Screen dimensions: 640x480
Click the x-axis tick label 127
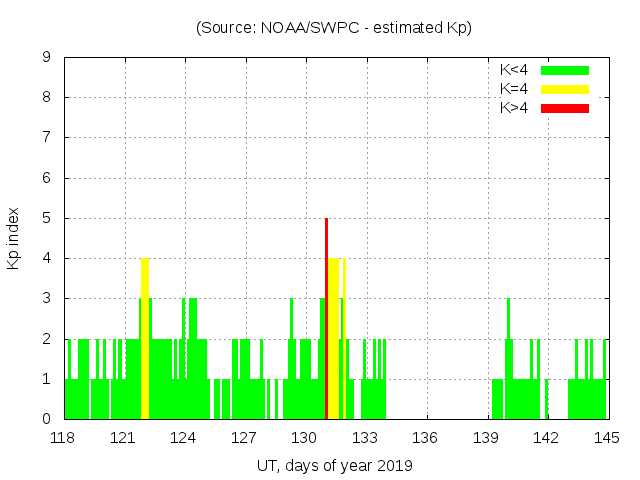pyautogui.click(x=244, y=438)
